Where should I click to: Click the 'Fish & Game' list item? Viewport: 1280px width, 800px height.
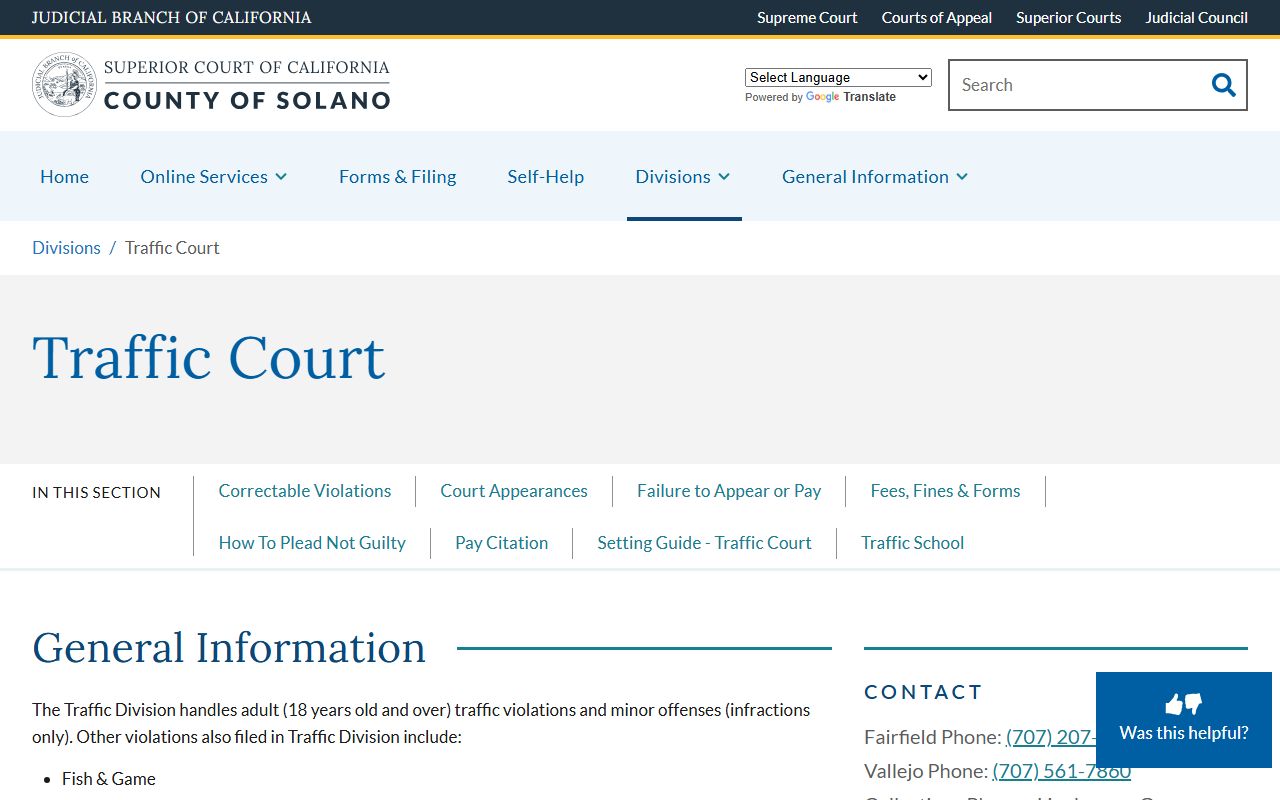pyautogui.click(x=109, y=779)
